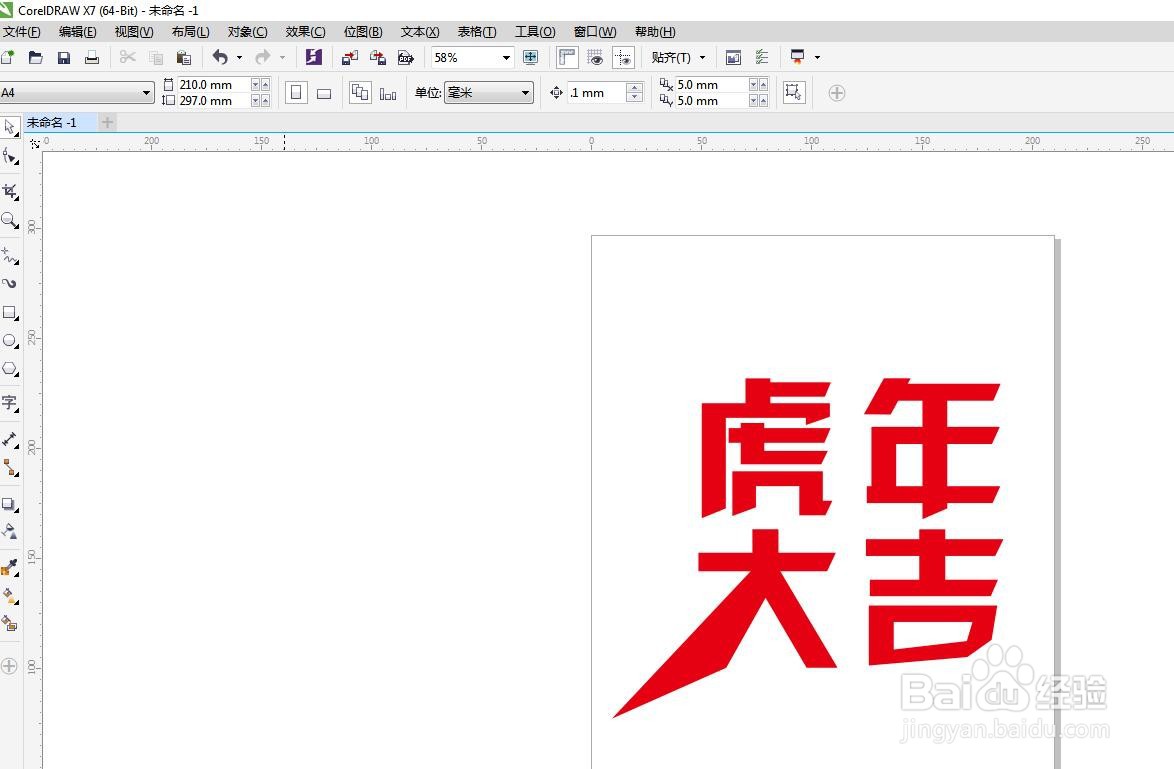Save the document with floppy icon
The height and width of the screenshot is (769, 1174).
coord(64,57)
